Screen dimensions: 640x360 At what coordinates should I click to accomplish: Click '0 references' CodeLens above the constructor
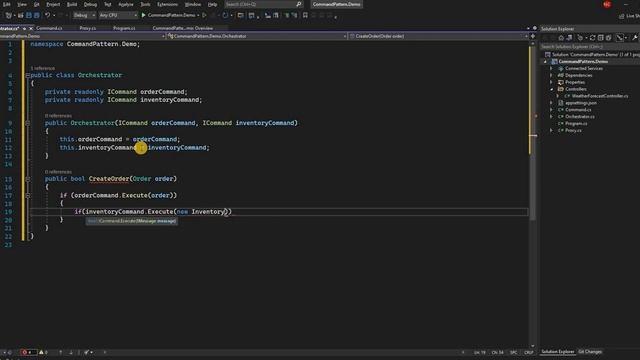tap(58, 116)
